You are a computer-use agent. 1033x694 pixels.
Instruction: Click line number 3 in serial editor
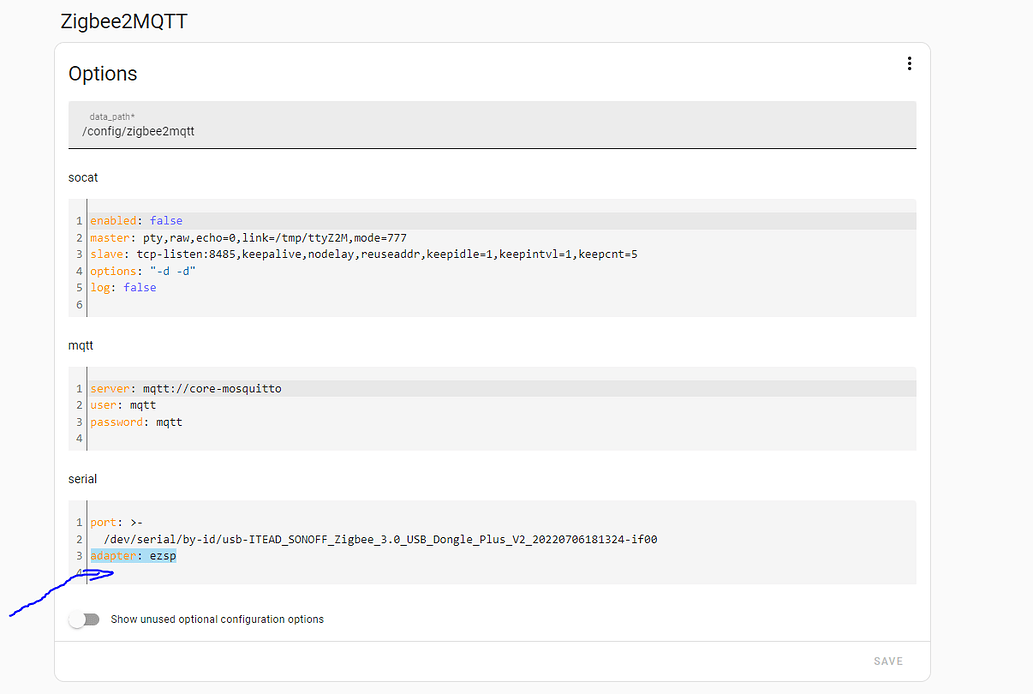click(78, 556)
